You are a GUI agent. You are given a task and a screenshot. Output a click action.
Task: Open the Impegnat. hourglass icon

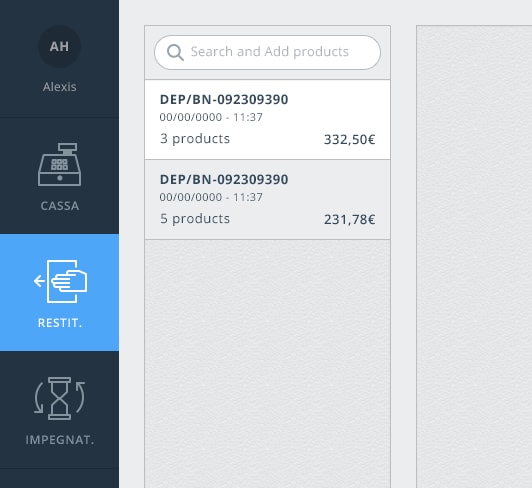click(59, 398)
